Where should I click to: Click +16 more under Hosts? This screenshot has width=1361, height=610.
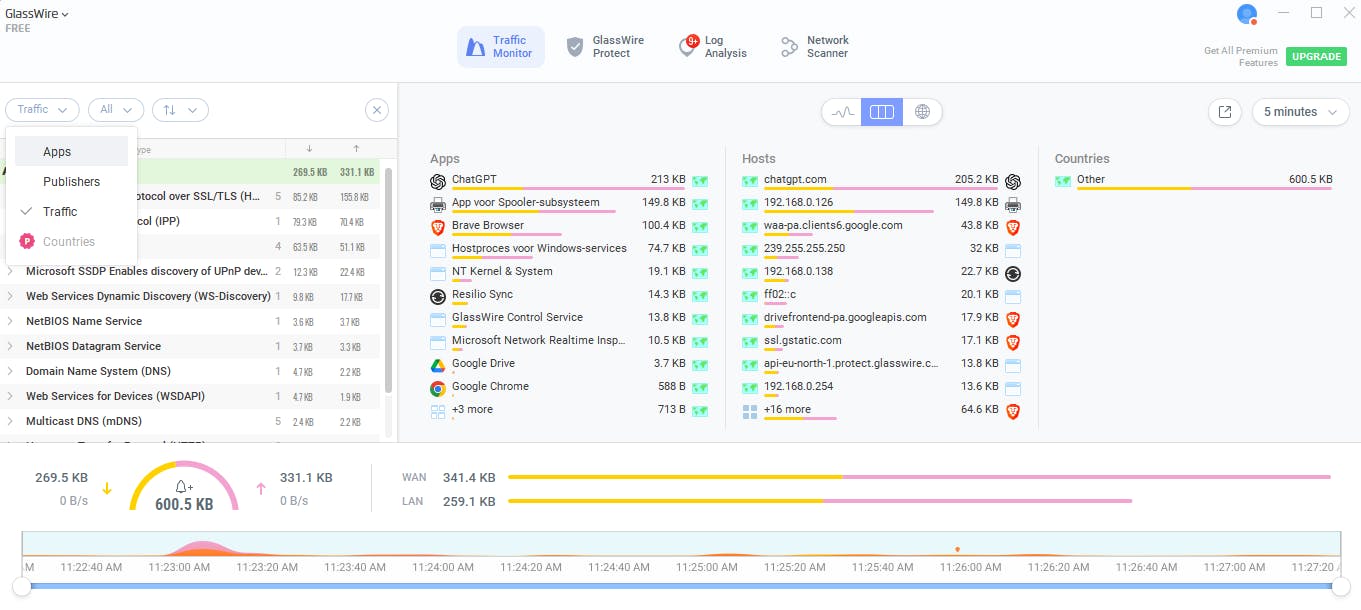click(787, 409)
